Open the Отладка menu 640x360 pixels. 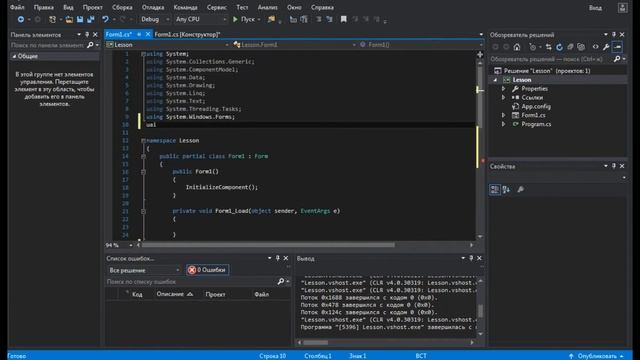point(153,7)
